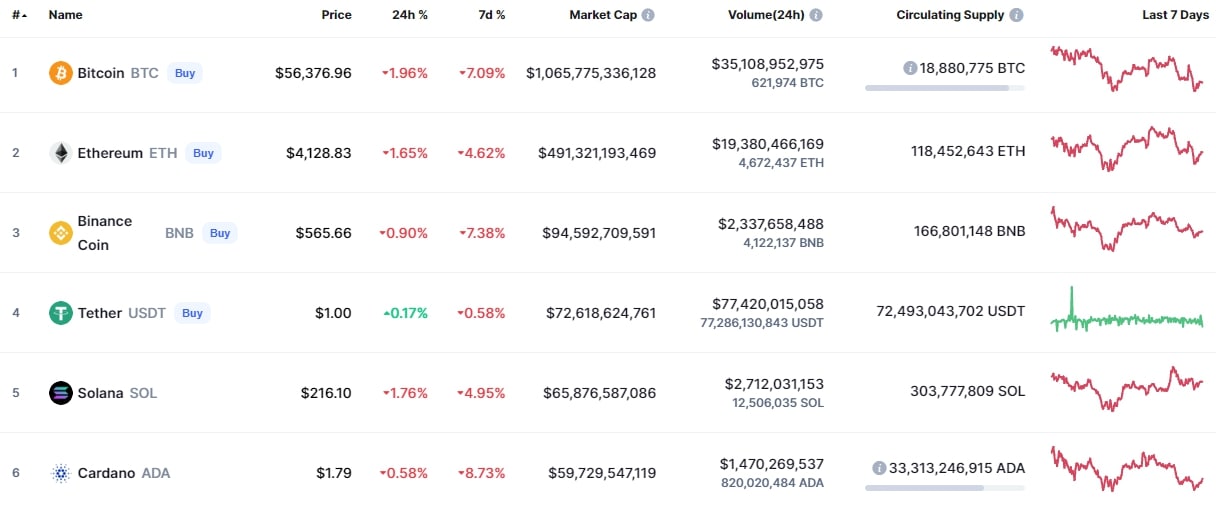This screenshot has height=511, width=1216.
Task: Click the Market Cap info icon
Action: point(648,15)
